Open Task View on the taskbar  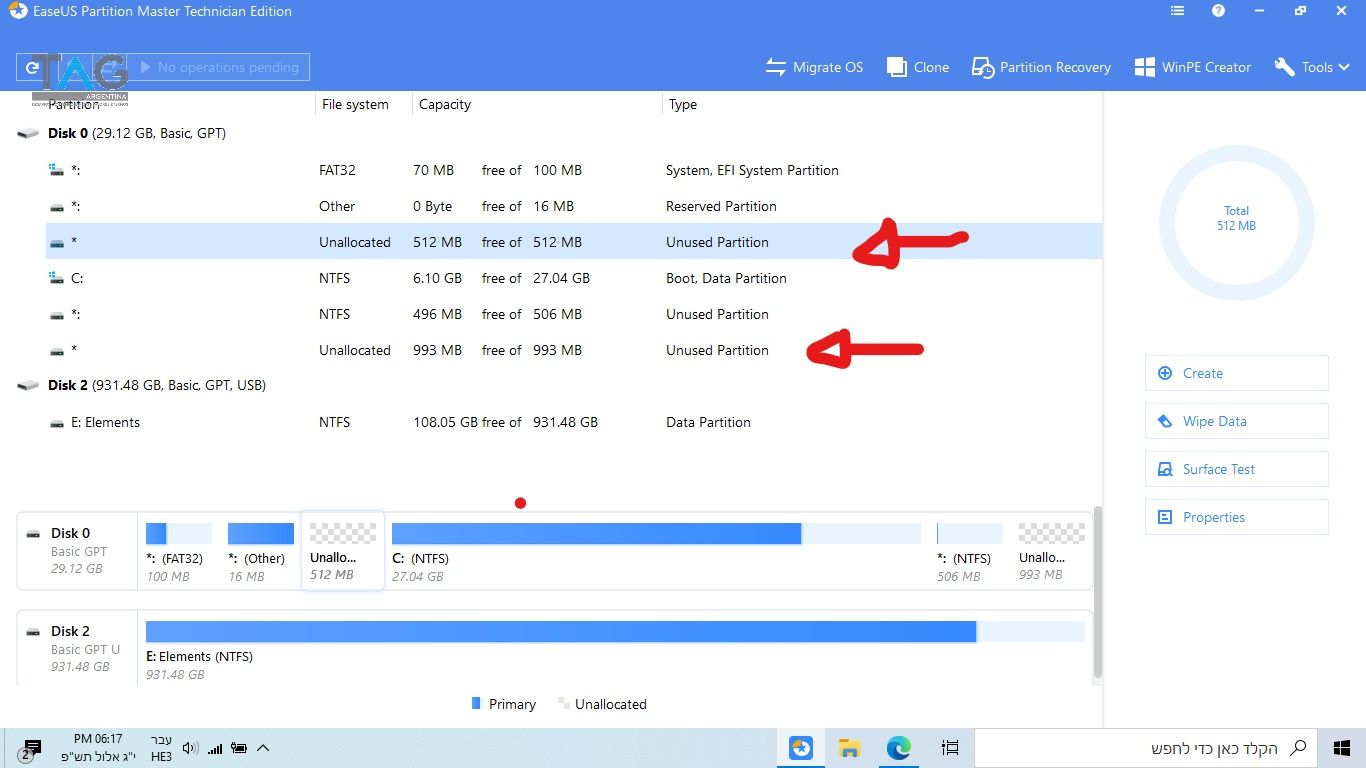point(950,748)
